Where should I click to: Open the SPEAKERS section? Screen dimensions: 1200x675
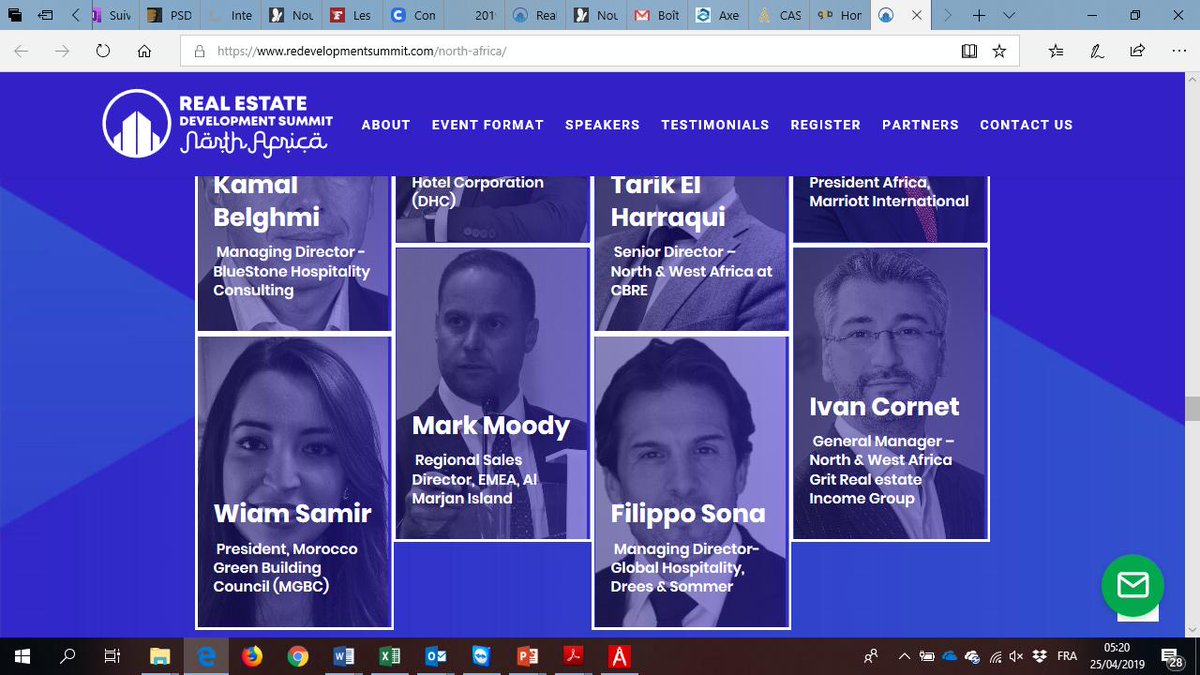tap(602, 125)
